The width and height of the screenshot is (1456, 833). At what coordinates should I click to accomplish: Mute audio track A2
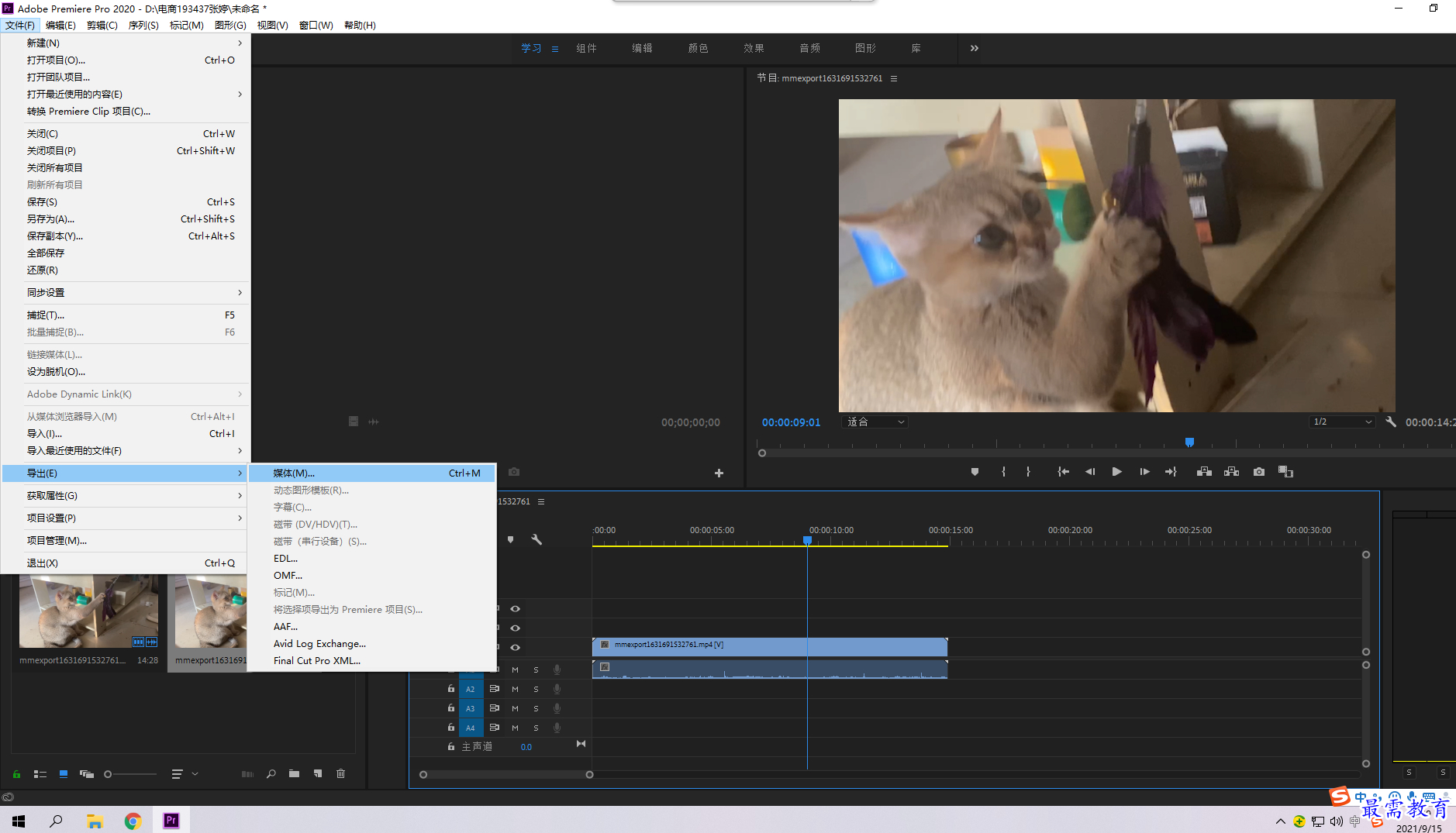(x=515, y=689)
